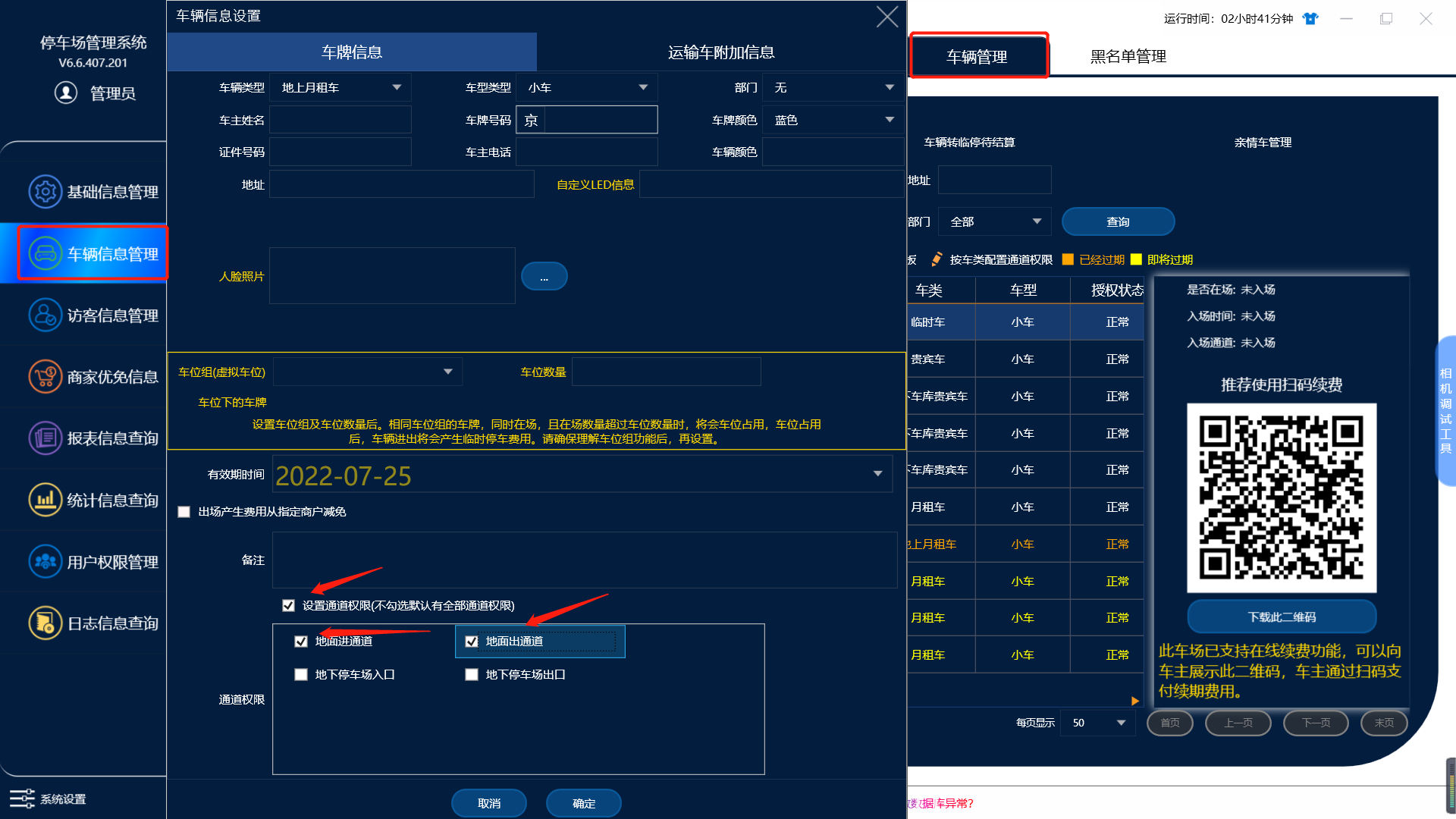Open 报表信息查询 report icon

click(45, 438)
